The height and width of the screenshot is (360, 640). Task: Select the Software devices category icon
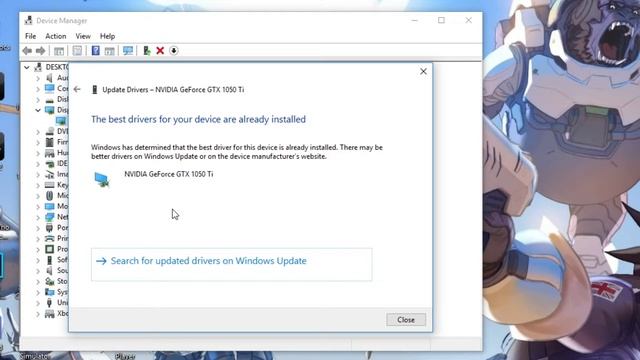[x=49, y=260]
